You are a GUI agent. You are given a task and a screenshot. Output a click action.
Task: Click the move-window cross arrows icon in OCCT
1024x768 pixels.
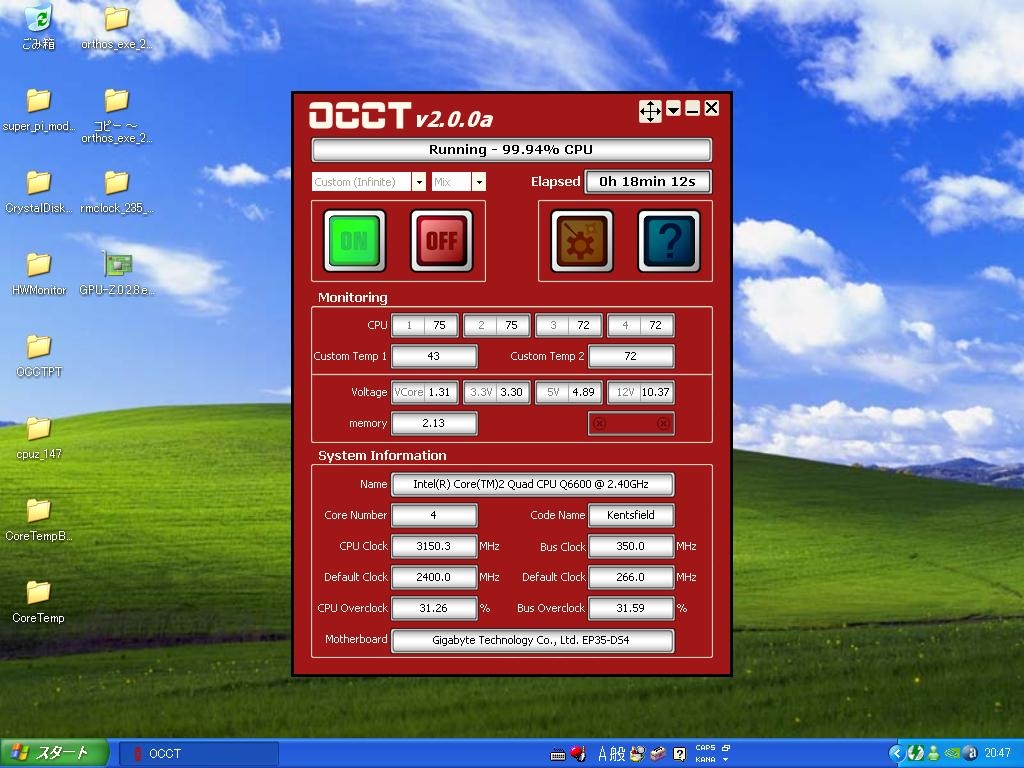[x=650, y=111]
